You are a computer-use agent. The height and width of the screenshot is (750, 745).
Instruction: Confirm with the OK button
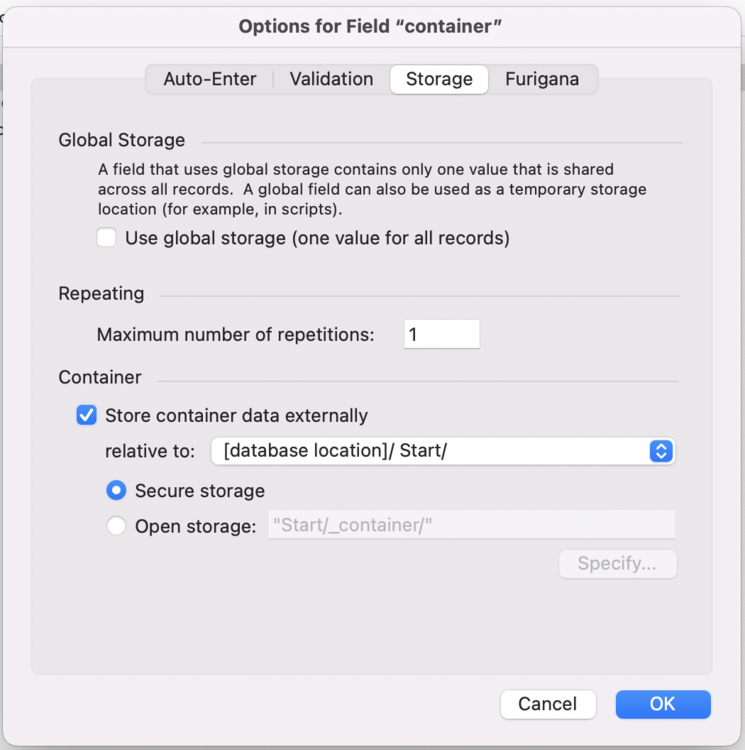pyautogui.click(x=662, y=704)
